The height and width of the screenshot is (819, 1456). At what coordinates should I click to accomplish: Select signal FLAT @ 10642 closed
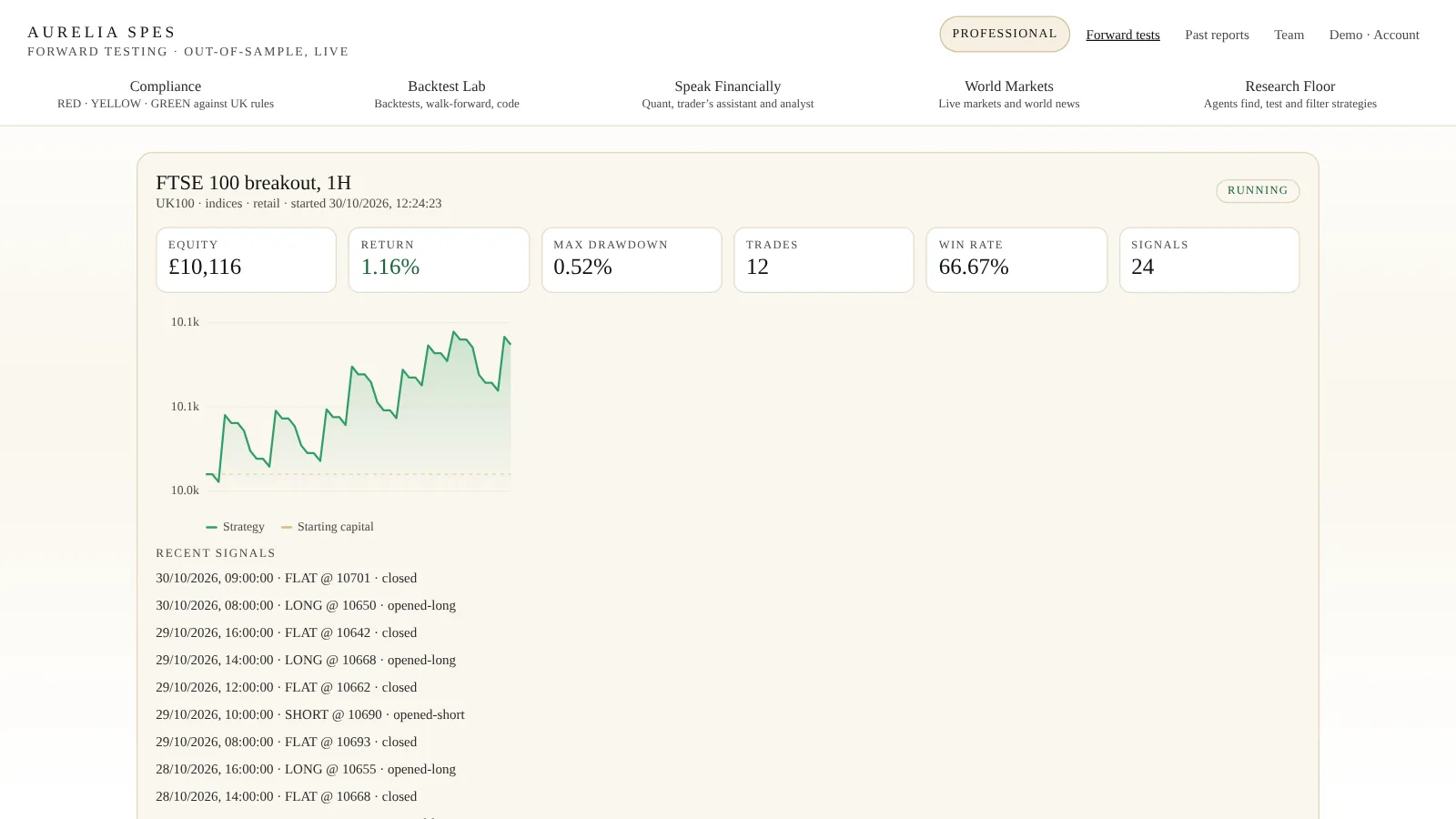[x=286, y=632]
